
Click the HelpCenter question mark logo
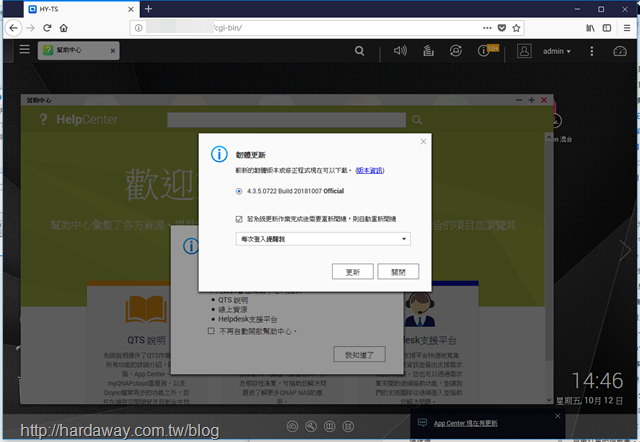tap(43, 120)
